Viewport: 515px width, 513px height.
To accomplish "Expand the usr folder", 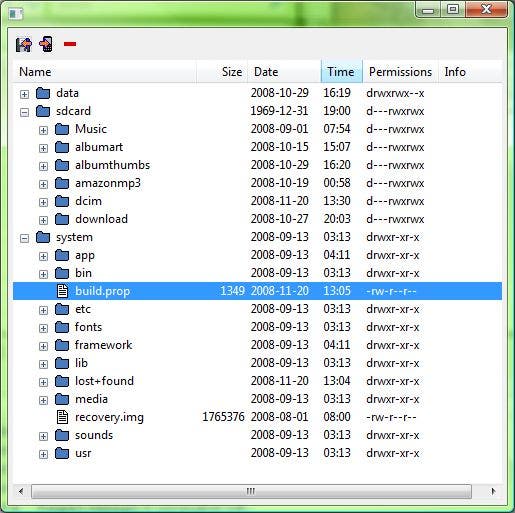I will pyautogui.click(x=43, y=454).
